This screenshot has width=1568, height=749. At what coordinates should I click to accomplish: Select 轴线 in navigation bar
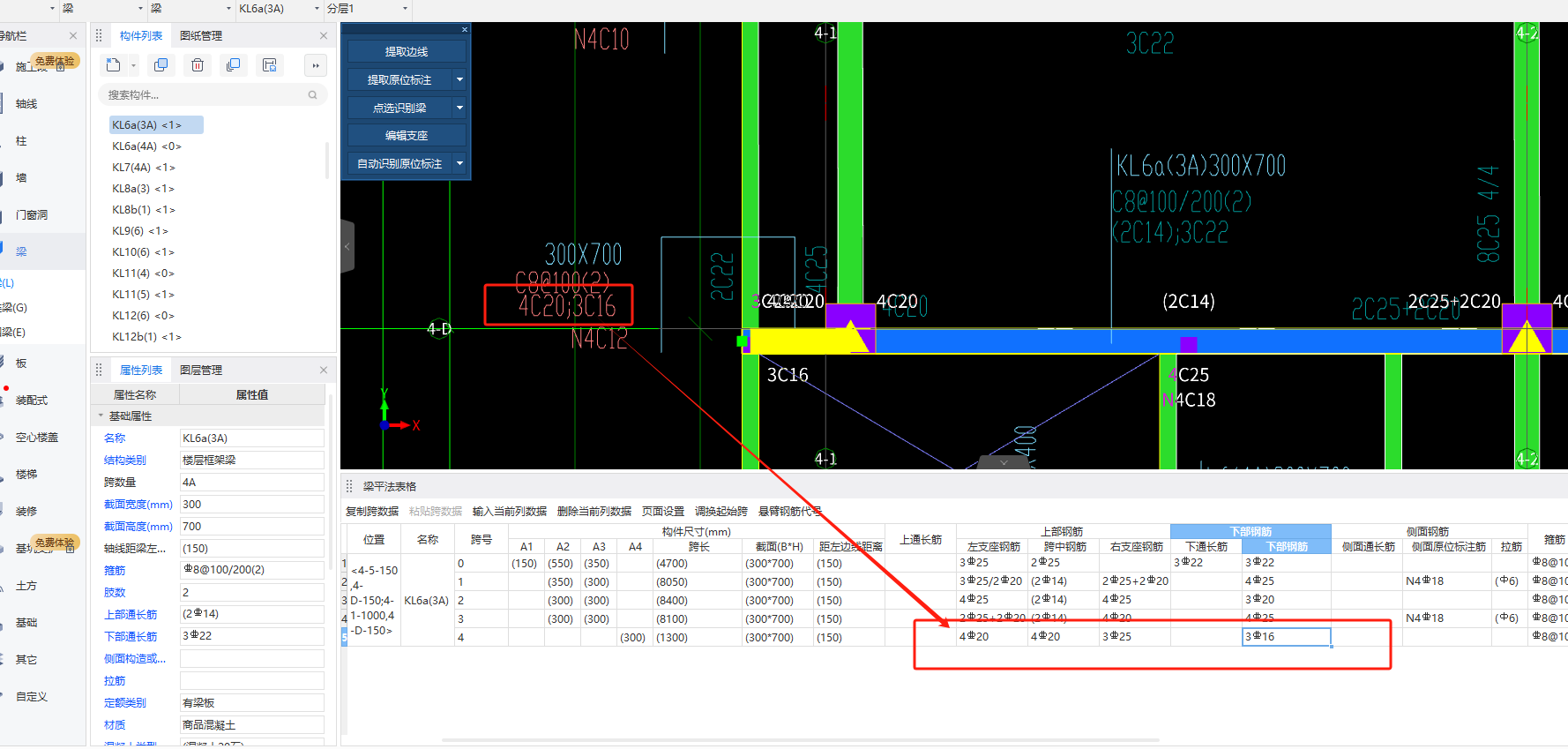[26, 104]
